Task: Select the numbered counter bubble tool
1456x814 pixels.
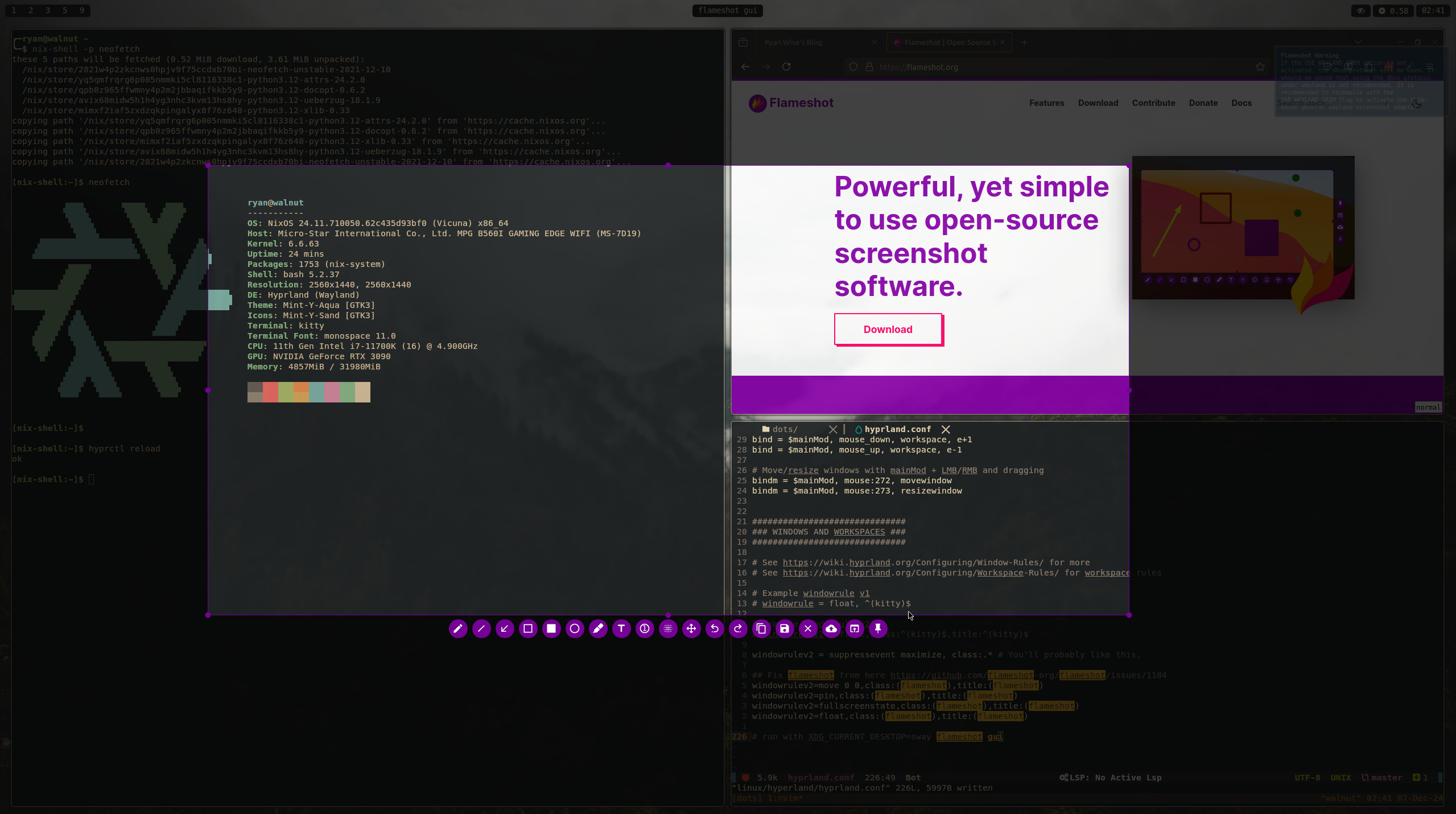Action: (x=645, y=628)
